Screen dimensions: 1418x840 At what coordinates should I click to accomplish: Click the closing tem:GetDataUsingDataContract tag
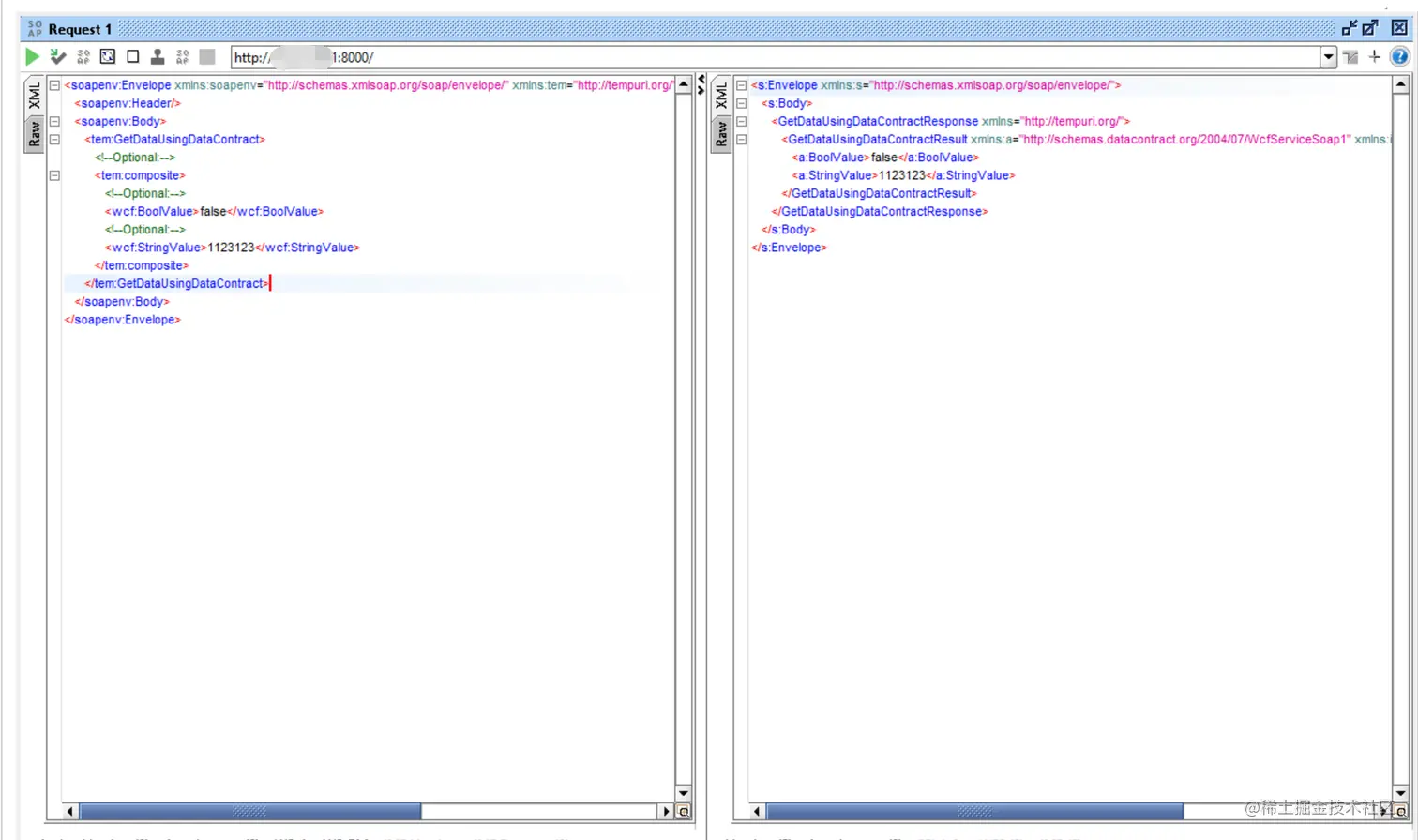tap(176, 283)
